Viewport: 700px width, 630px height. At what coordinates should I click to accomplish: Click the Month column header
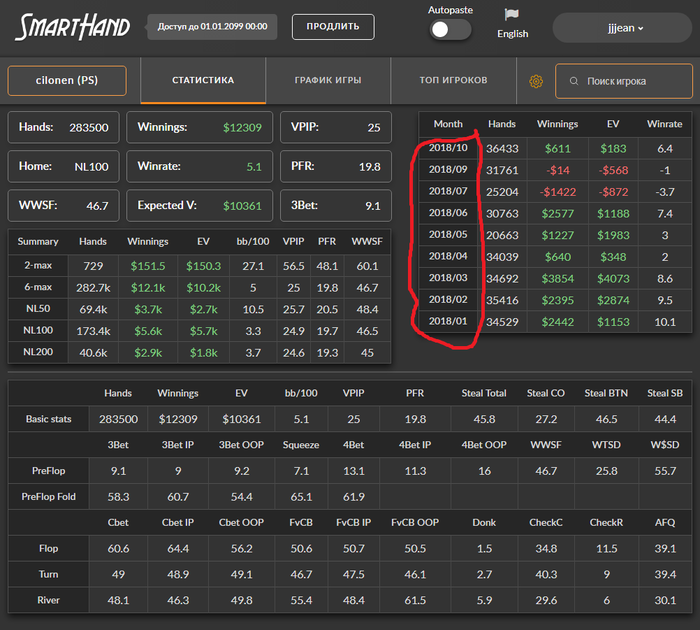tap(448, 124)
